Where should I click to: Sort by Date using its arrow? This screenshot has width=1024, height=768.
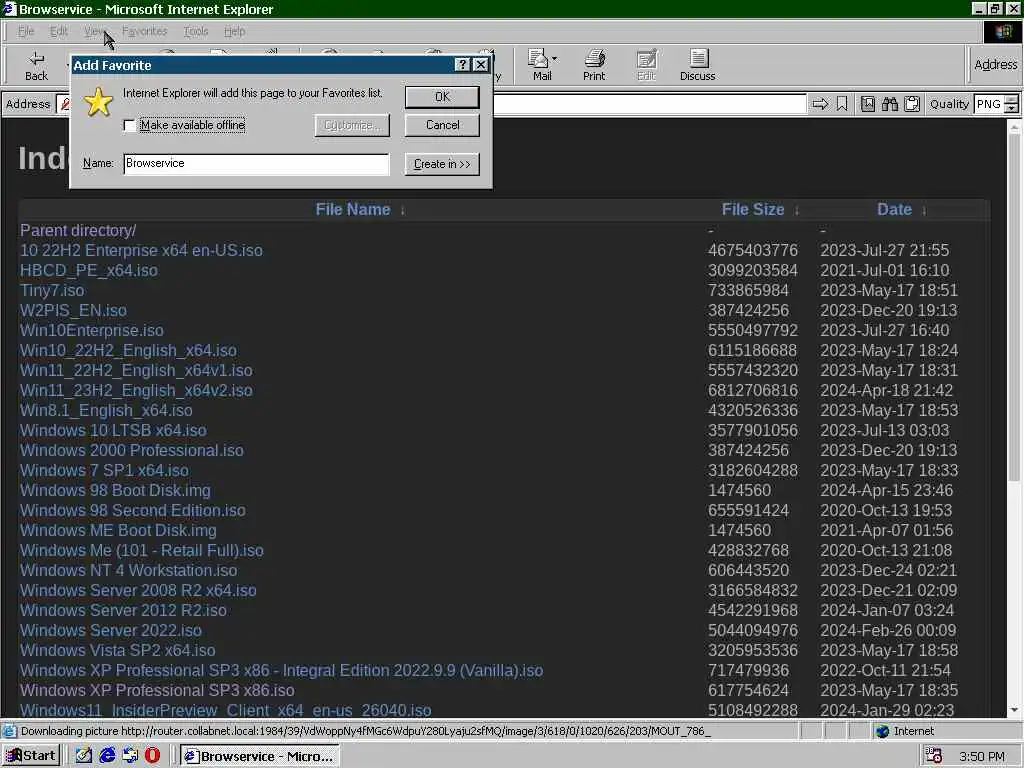point(924,210)
